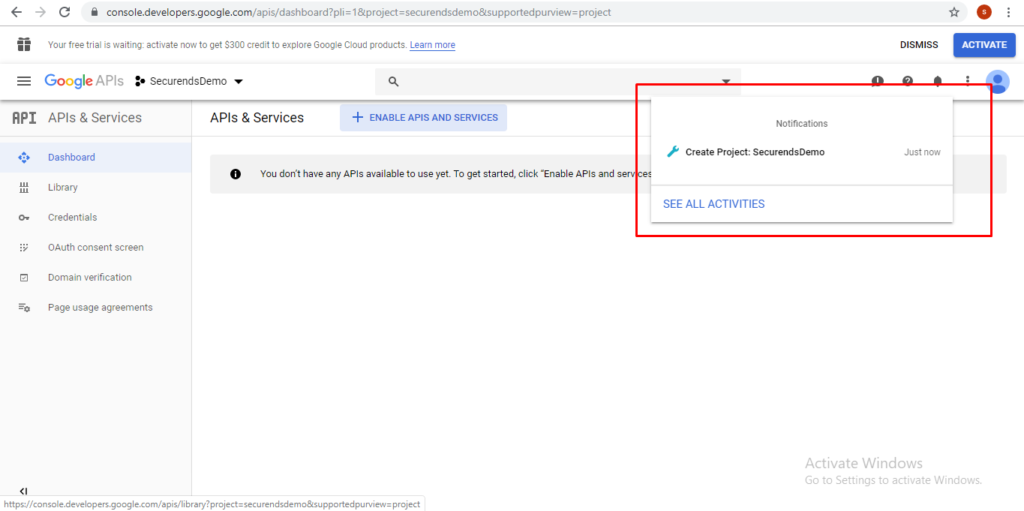This screenshot has height=511, width=1024.
Task: Open the alert feedback icon in header
Action: tap(877, 81)
